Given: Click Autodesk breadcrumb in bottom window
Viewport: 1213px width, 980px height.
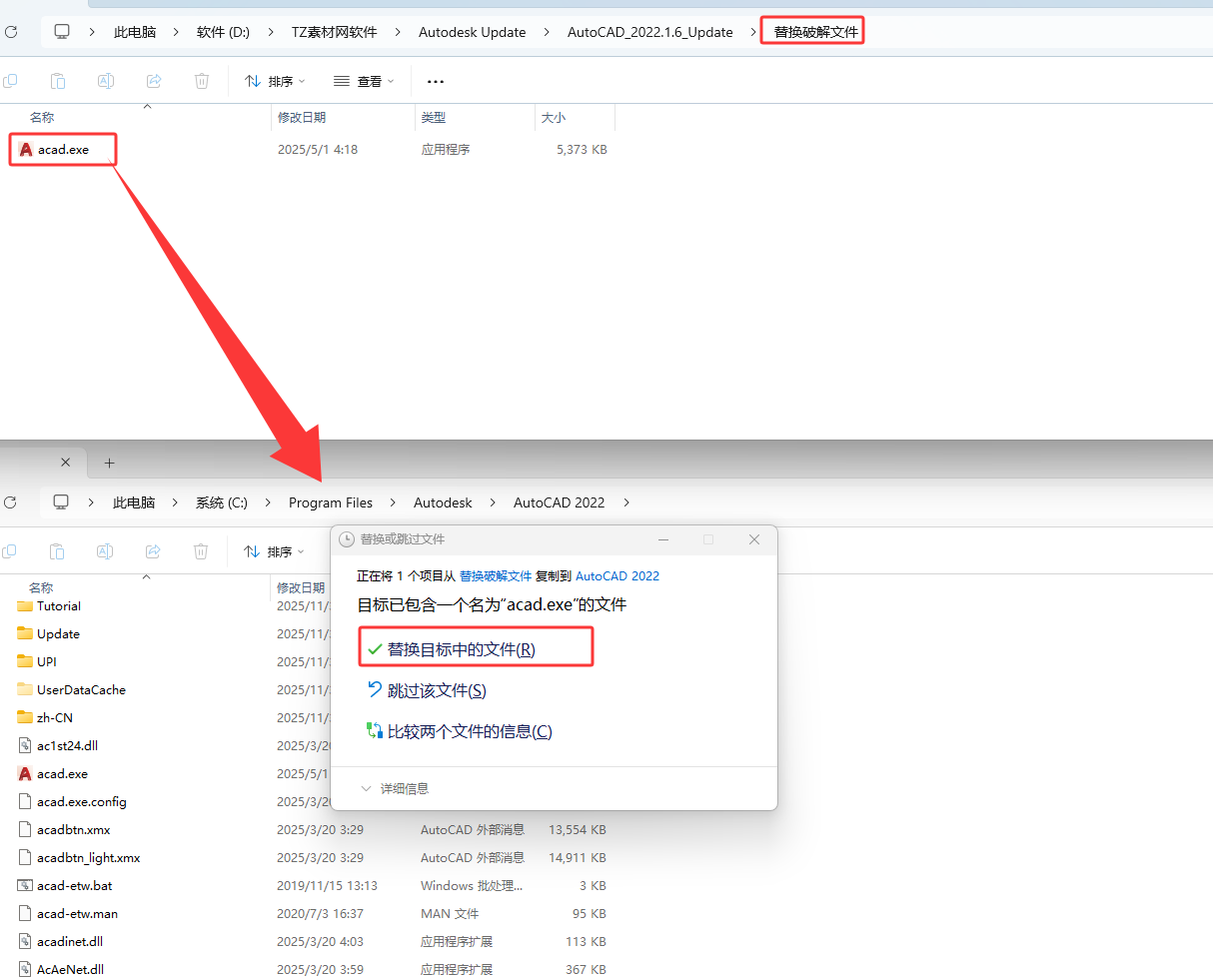Looking at the screenshot, I should [x=443, y=502].
